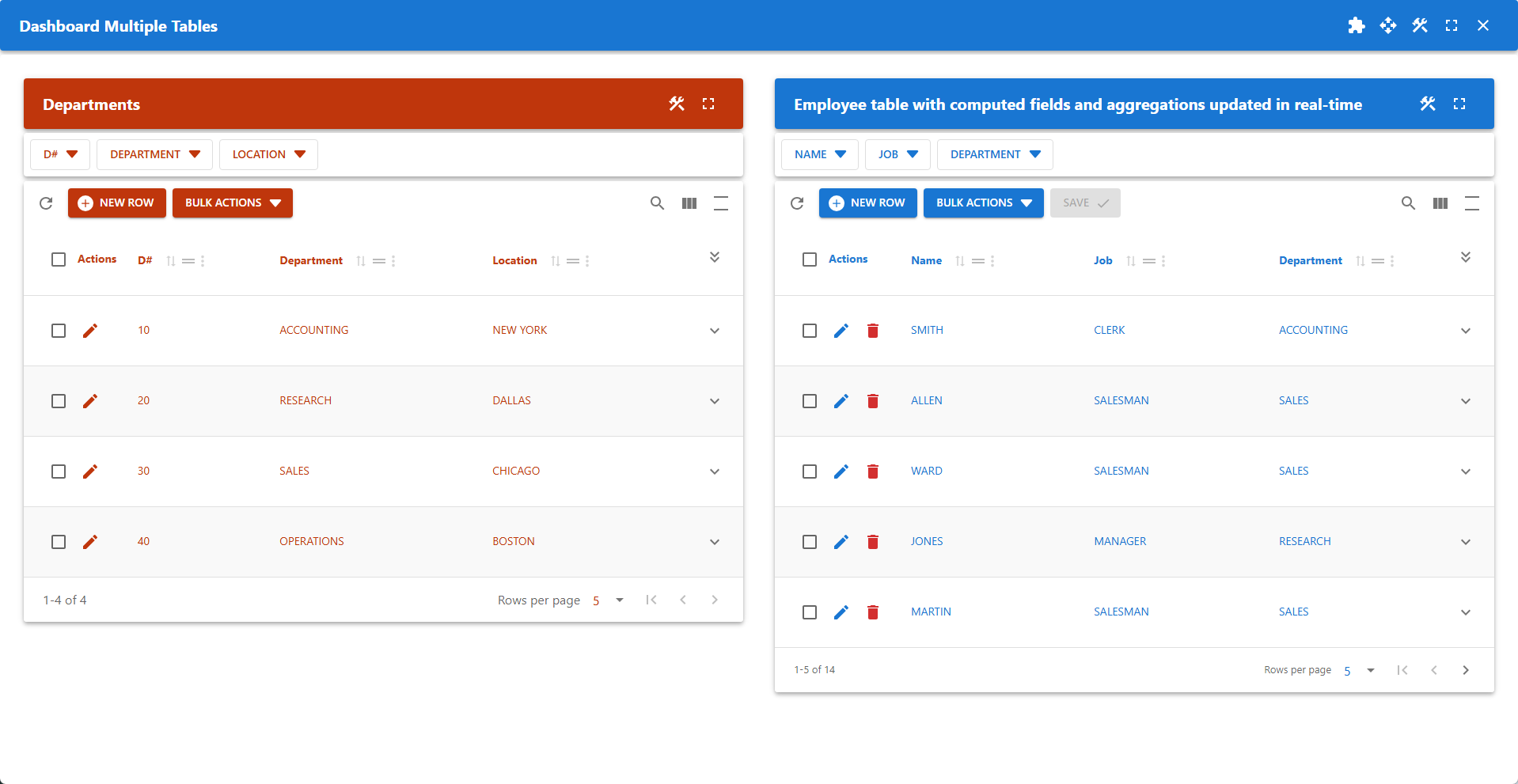Screen dimensions: 1518x784
Task: Toggle select-all checkbox in Employee table header
Action: 809,259
